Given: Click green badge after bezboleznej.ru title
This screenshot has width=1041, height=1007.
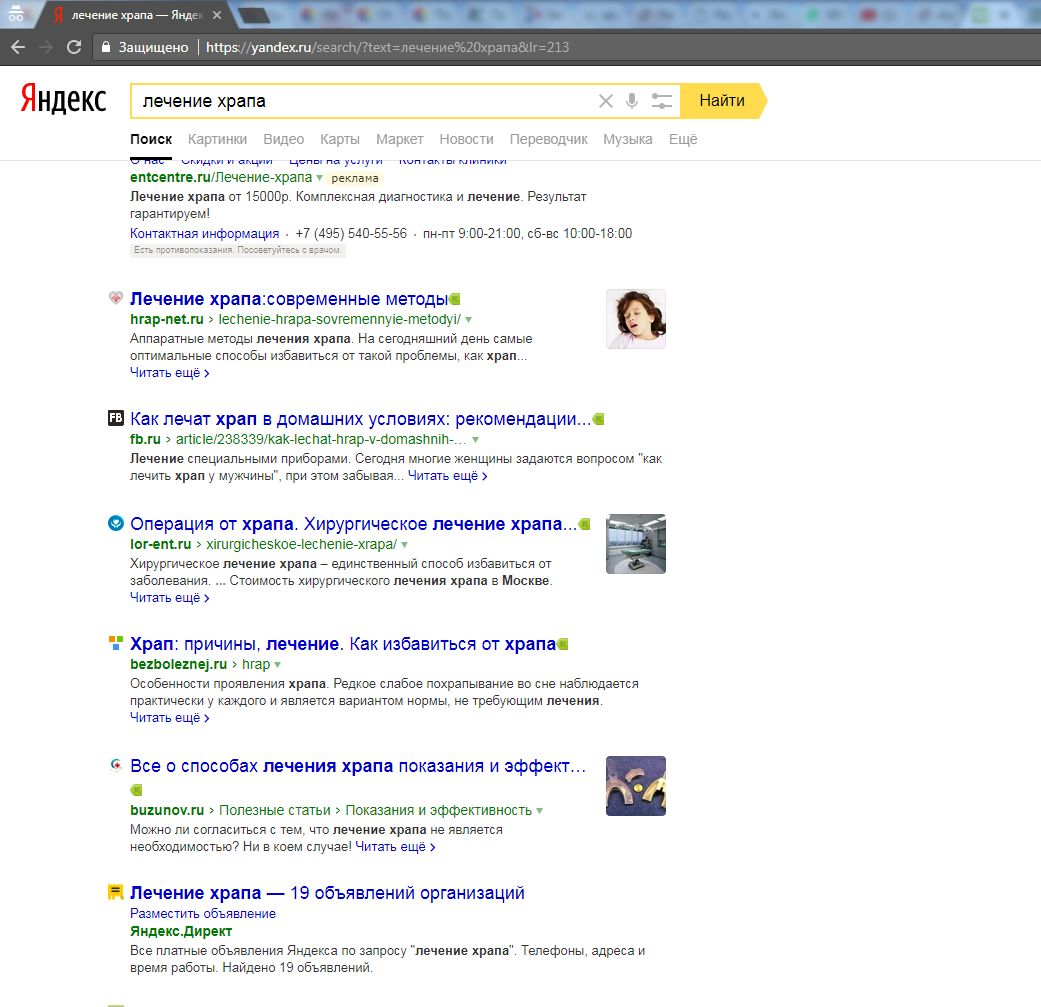Looking at the screenshot, I should coord(563,644).
